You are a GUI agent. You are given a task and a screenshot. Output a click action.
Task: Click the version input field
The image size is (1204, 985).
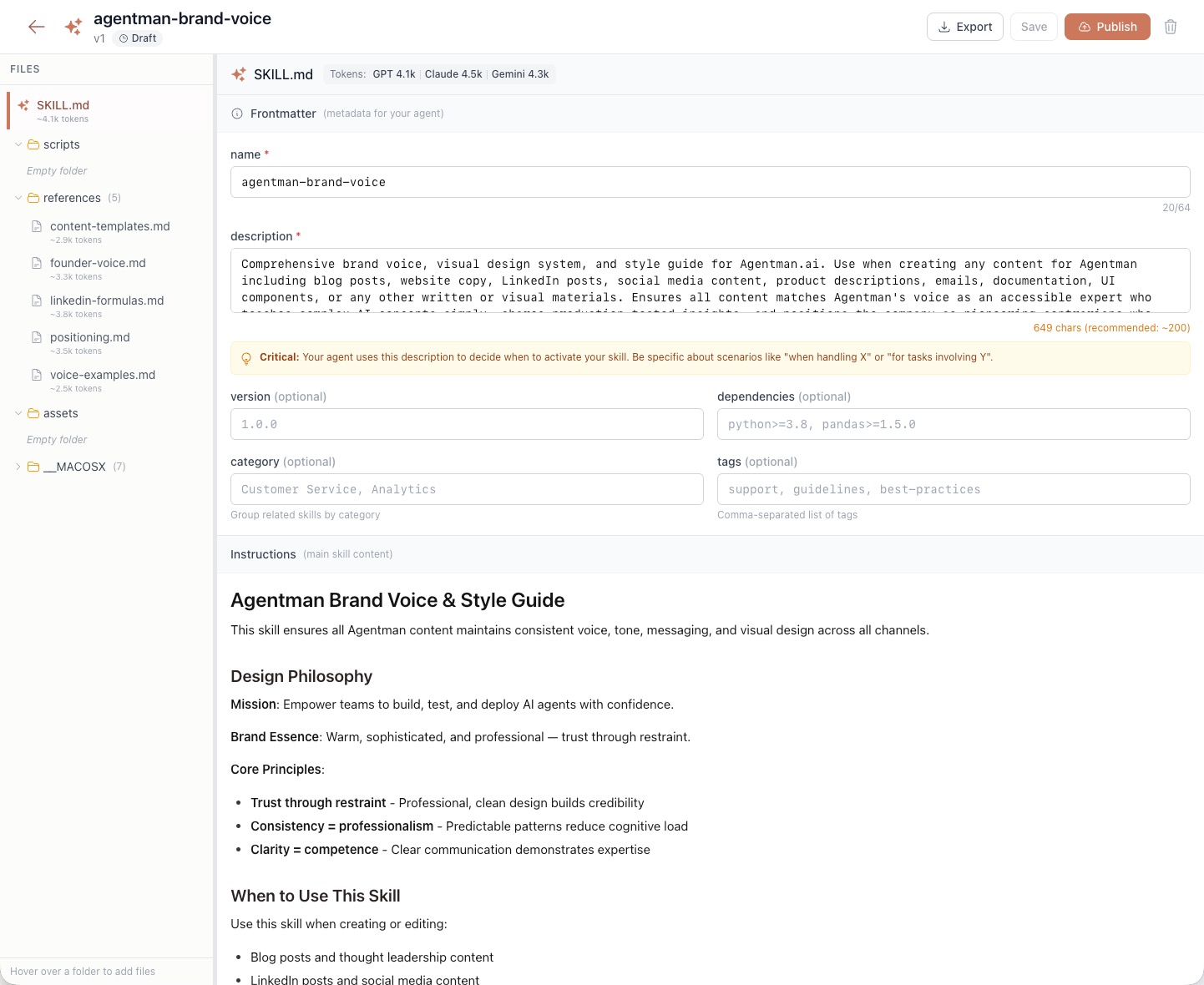467,424
